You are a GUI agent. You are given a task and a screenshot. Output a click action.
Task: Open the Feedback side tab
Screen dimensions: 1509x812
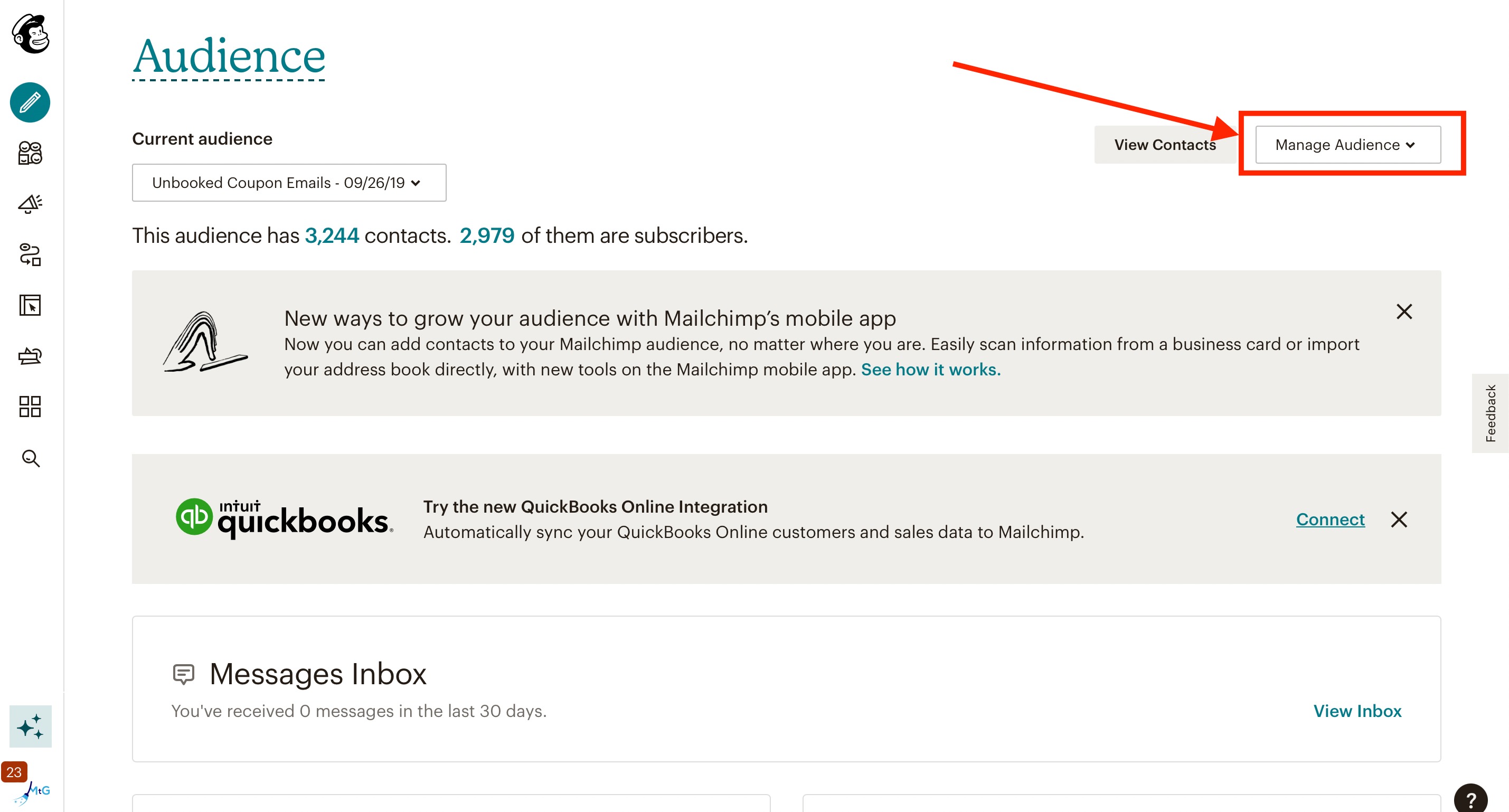click(1490, 413)
